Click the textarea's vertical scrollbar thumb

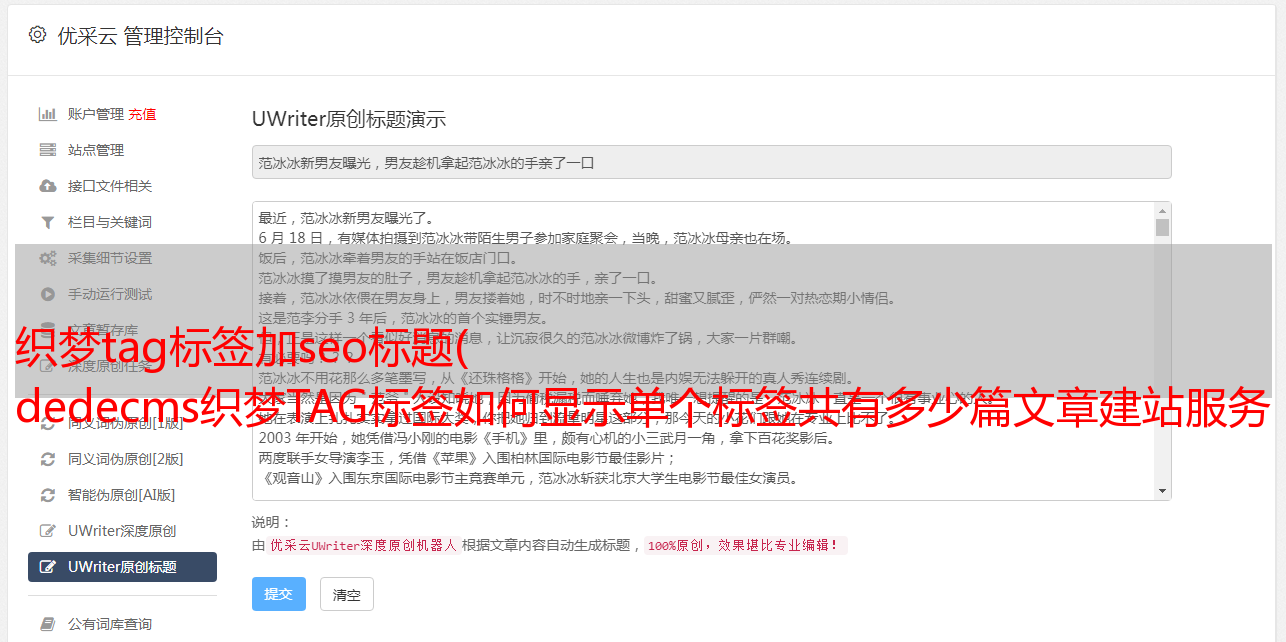(1162, 228)
